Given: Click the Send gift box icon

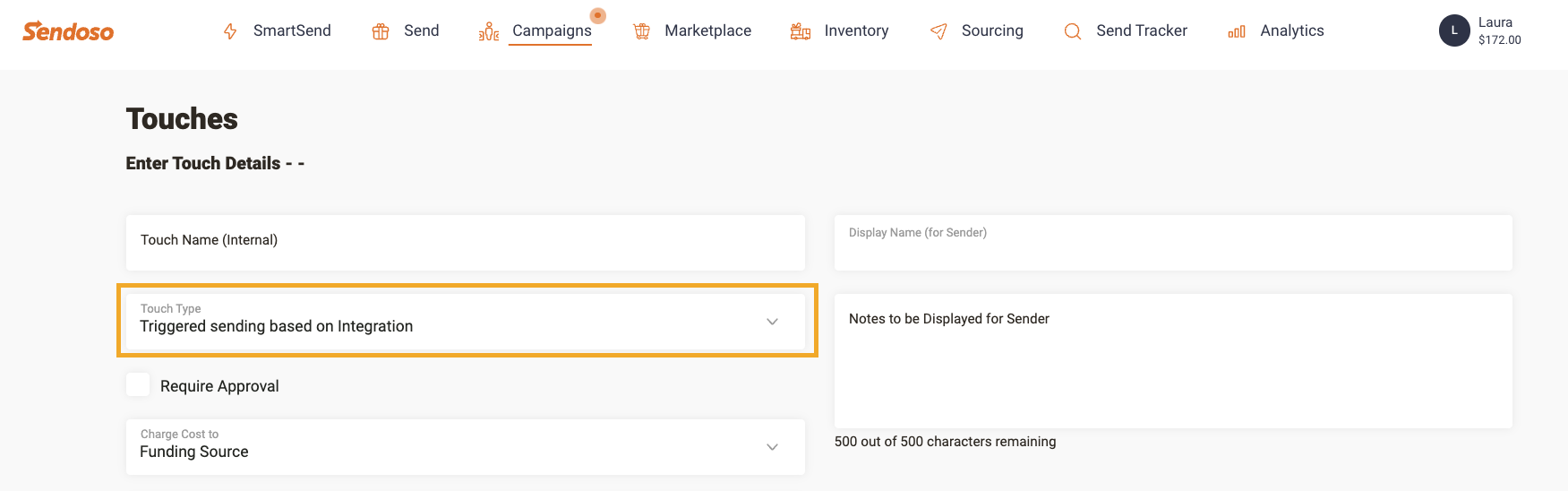Looking at the screenshot, I should tap(381, 31).
